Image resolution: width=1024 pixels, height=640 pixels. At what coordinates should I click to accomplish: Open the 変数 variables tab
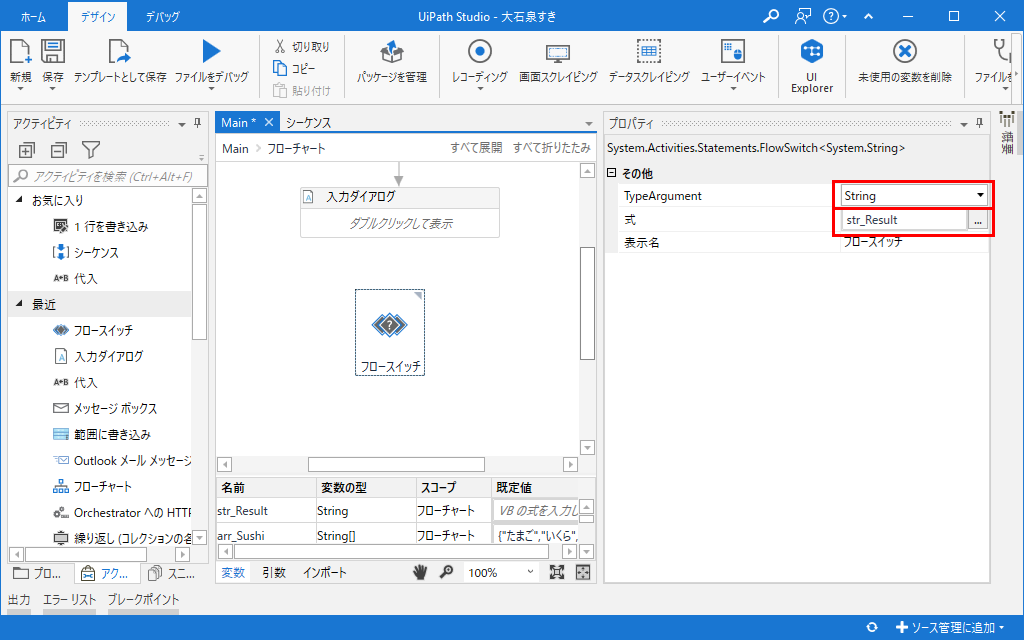pyautogui.click(x=232, y=573)
